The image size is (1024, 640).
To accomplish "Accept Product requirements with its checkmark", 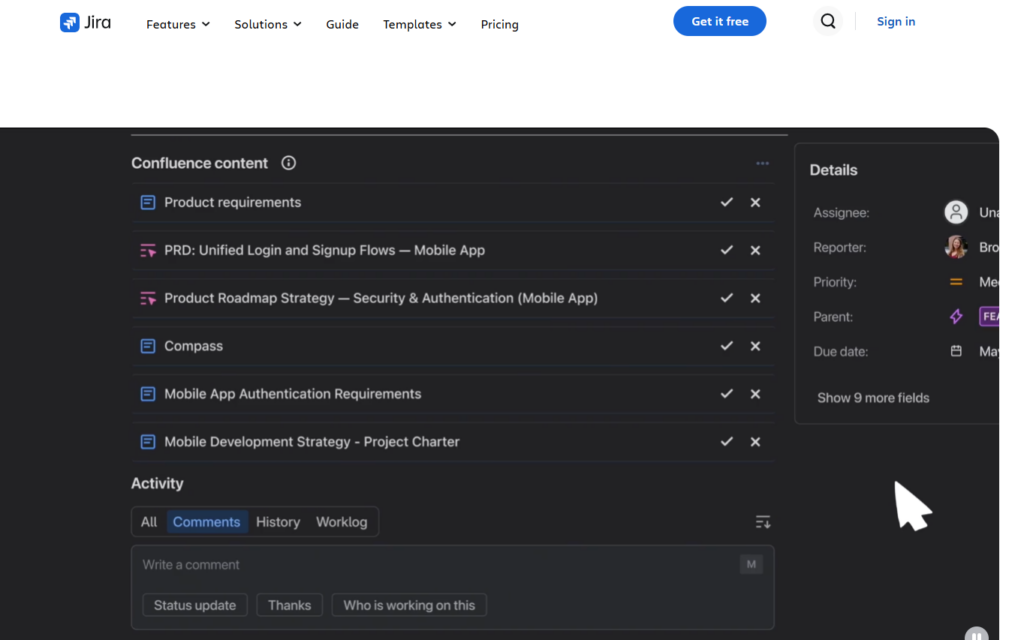I will 726,202.
